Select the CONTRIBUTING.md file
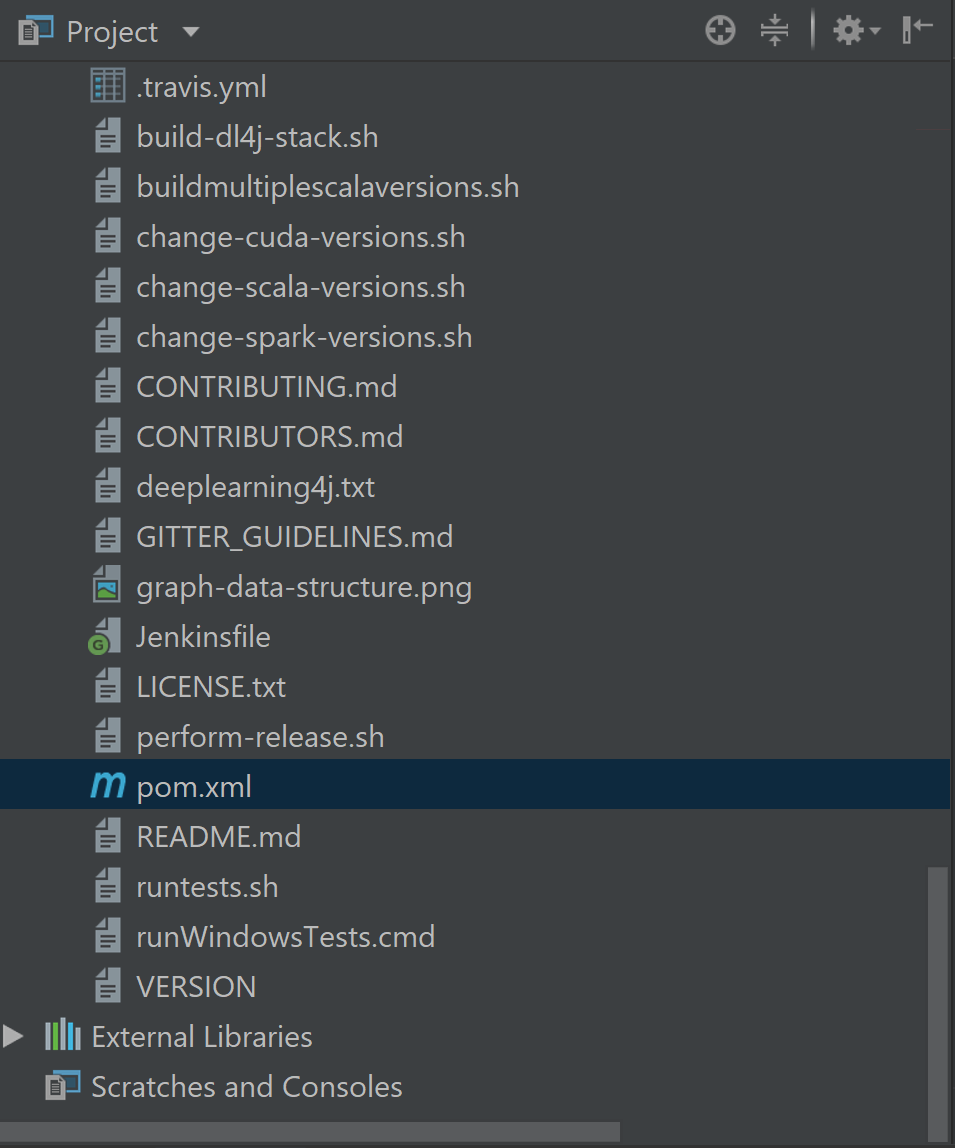This screenshot has width=955, height=1148. pyautogui.click(x=266, y=387)
